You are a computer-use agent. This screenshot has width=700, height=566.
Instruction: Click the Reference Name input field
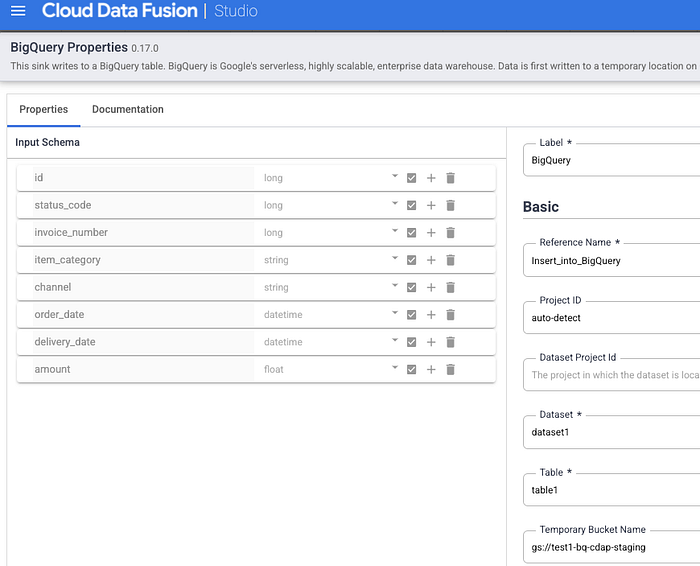pyautogui.click(x=612, y=261)
